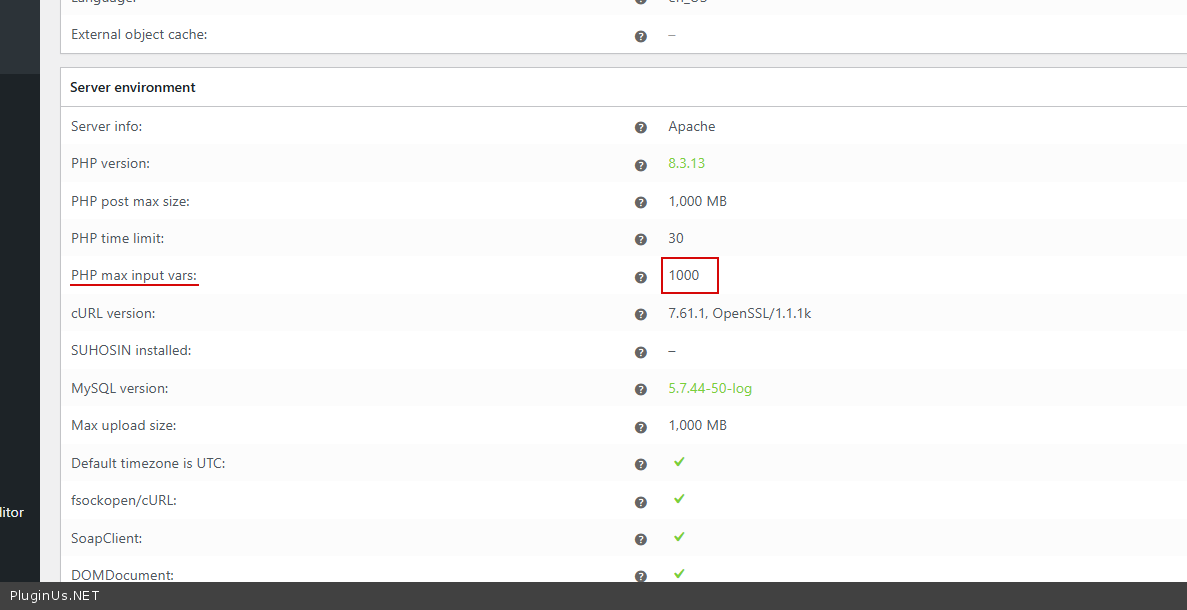
Task: Click the PHP version value 8.3.13
Action: click(686, 163)
